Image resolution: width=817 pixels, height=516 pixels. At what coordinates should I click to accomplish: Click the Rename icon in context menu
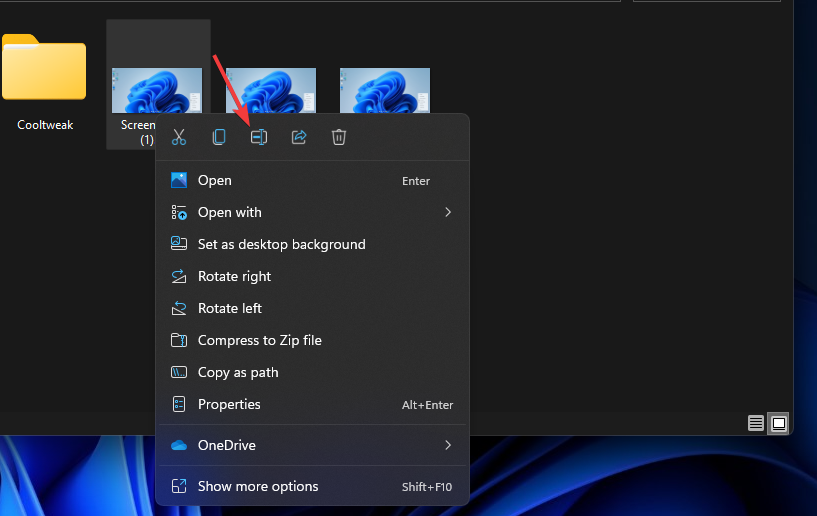(x=259, y=137)
